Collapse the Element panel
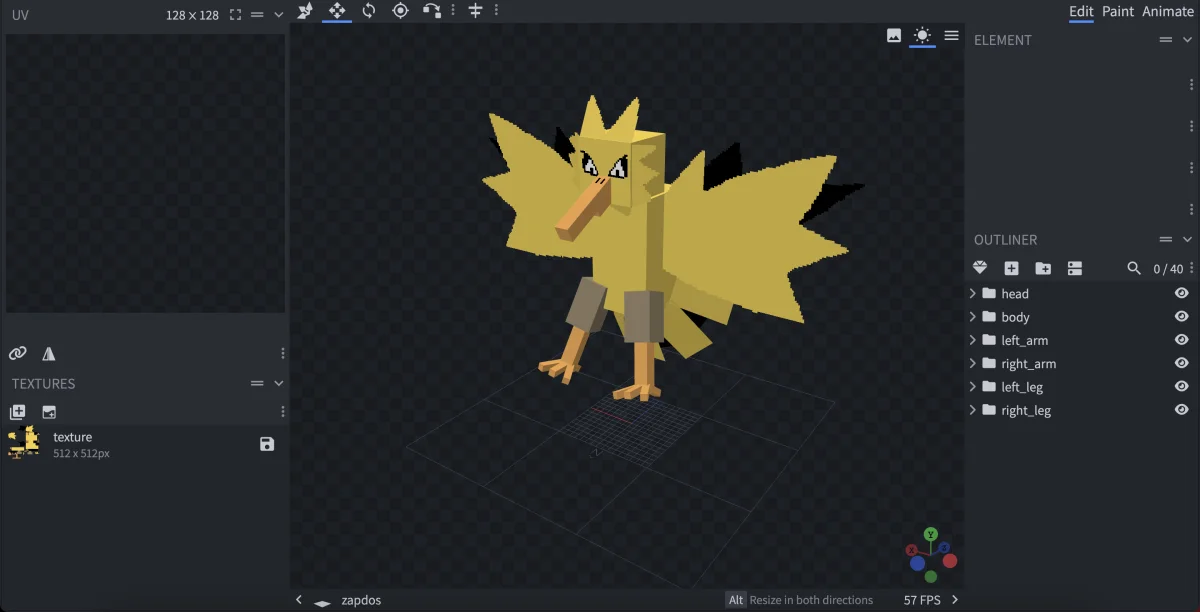This screenshot has height=612, width=1200. click(1187, 40)
